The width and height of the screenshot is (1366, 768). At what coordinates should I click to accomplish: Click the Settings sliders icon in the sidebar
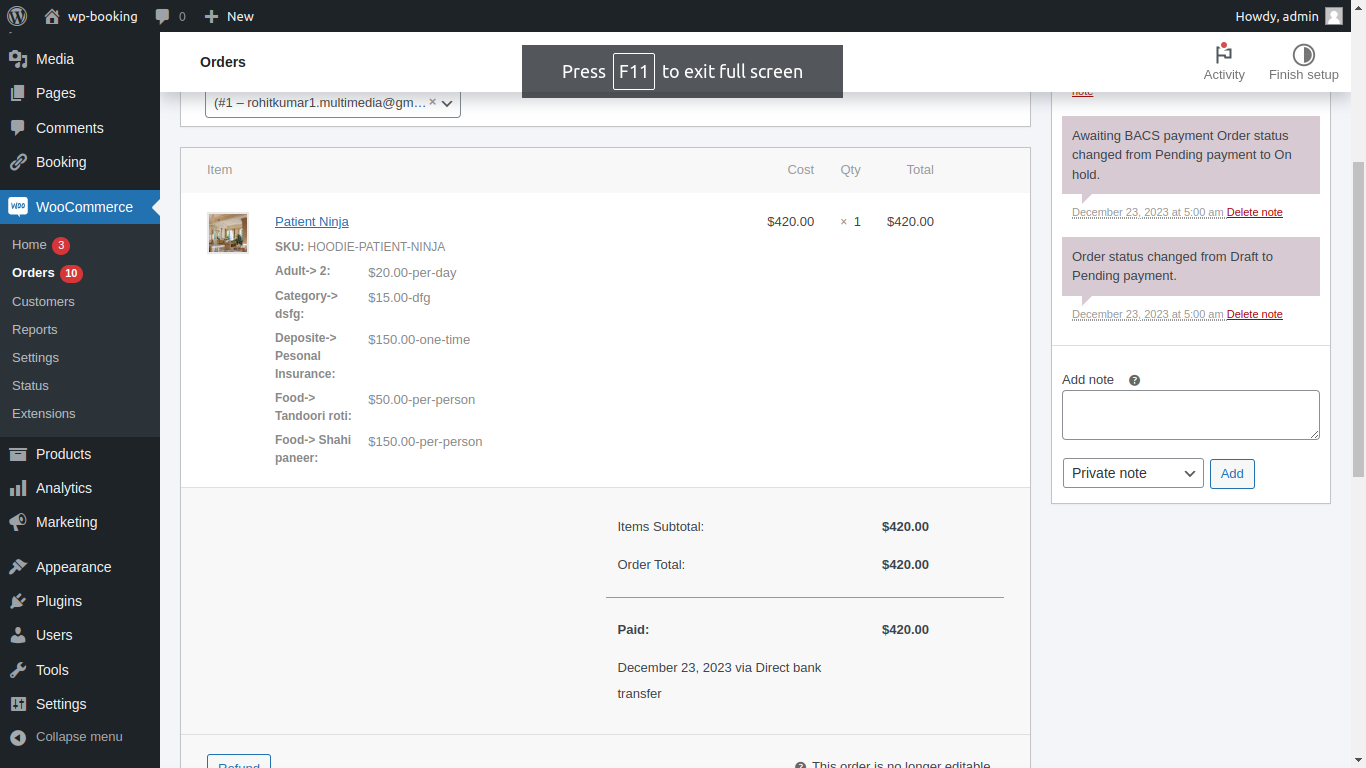pyautogui.click(x=17, y=704)
